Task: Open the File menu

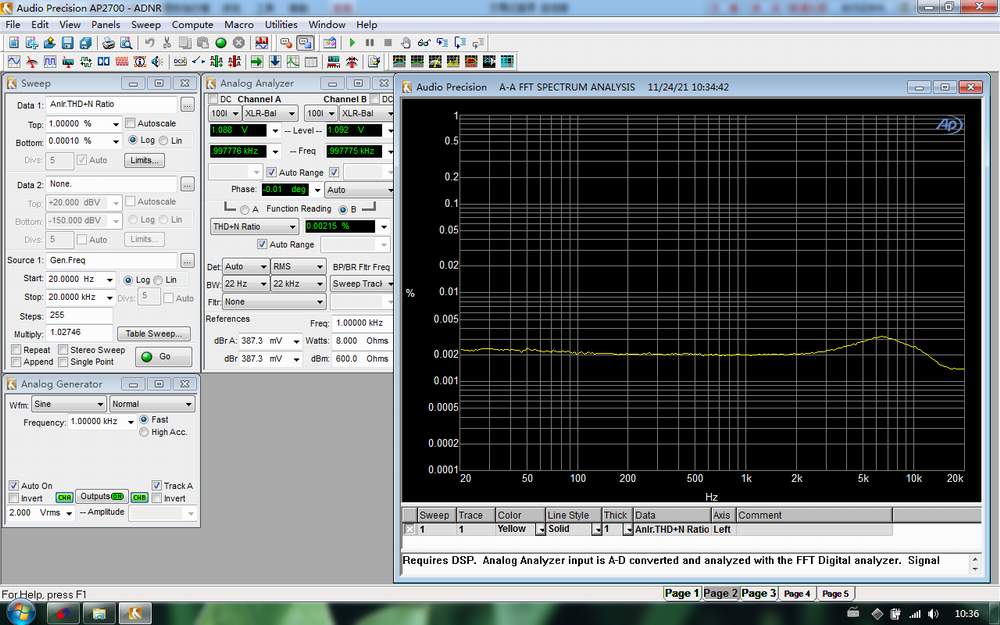Action: (x=13, y=24)
